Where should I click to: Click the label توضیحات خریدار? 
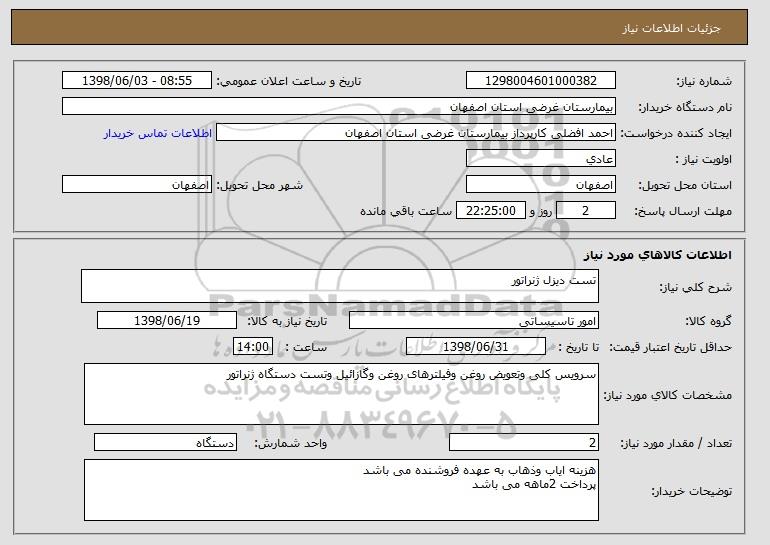(x=691, y=491)
